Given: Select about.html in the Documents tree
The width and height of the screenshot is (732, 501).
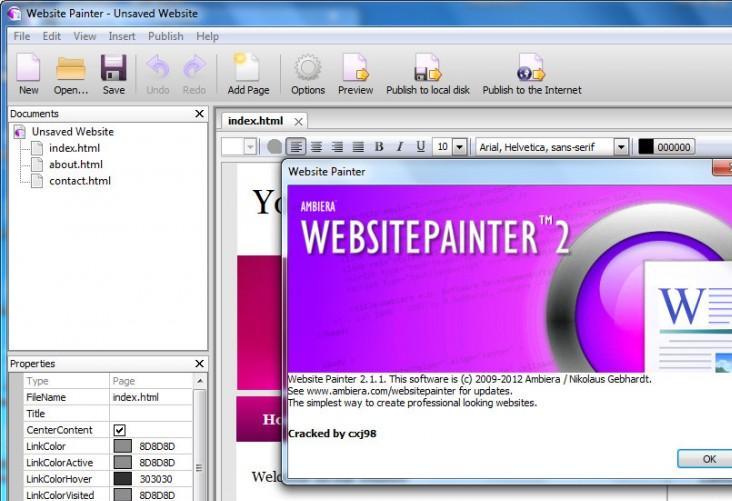Looking at the screenshot, I should click(75, 164).
